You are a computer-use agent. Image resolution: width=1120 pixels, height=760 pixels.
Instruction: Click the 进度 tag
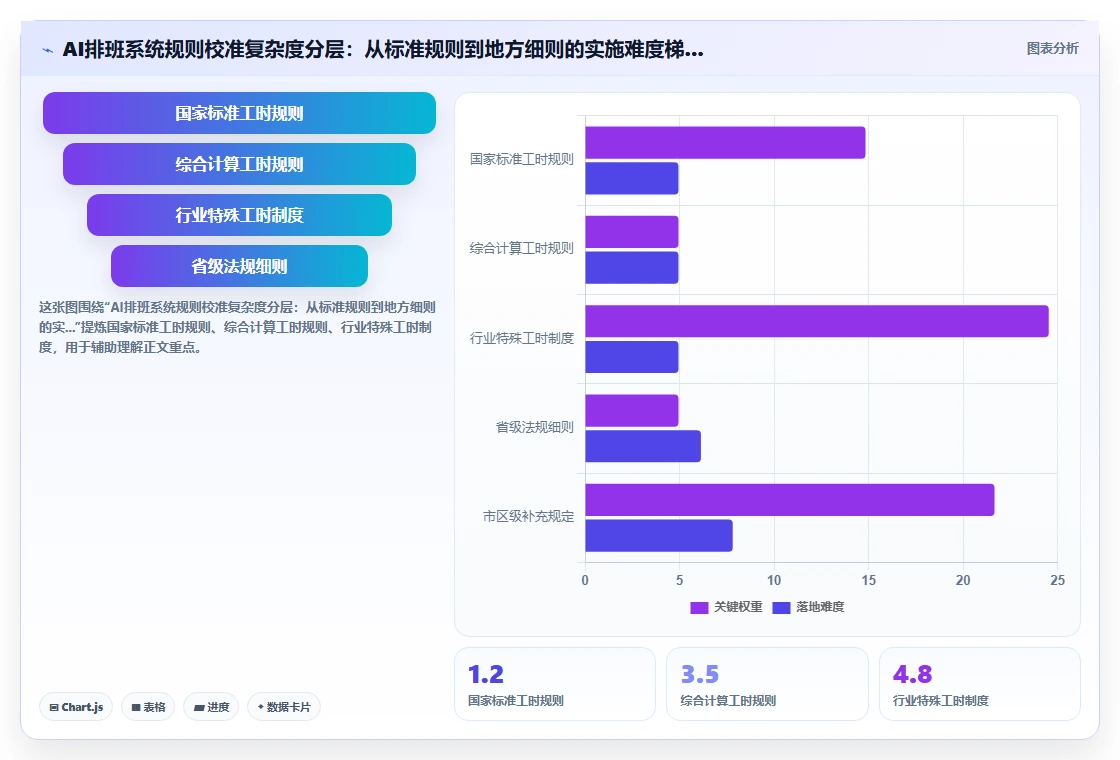[x=211, y=707]
